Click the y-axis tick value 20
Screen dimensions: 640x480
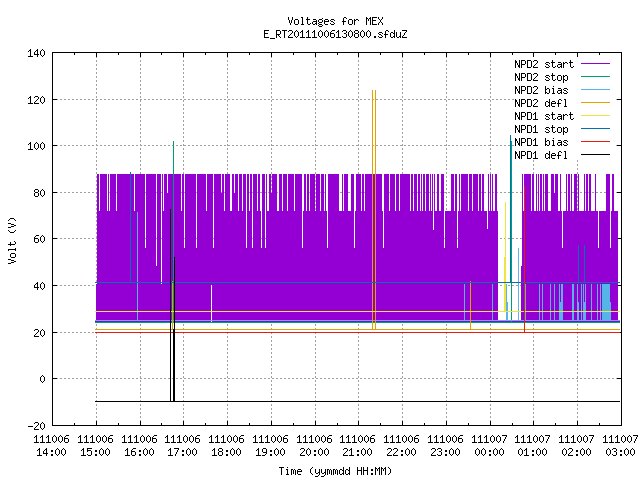tap(39, 333)
